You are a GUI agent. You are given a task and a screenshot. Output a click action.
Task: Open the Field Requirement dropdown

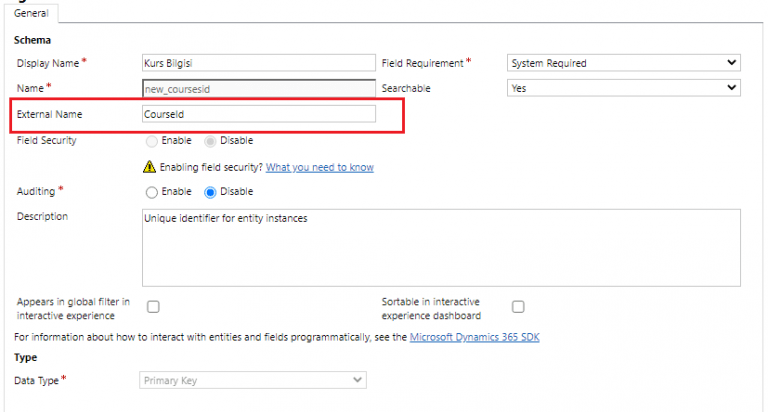pos(624,63)
